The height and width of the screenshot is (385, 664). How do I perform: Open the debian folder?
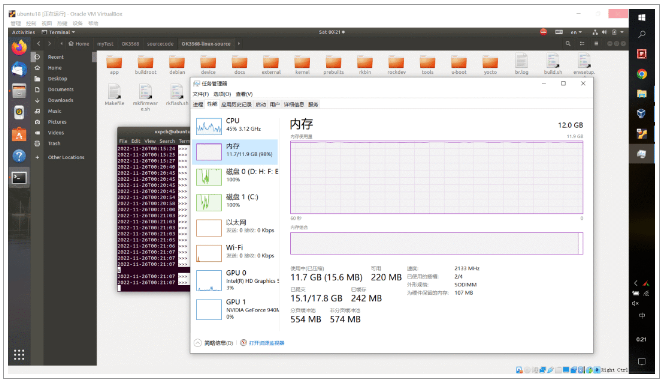click(177, 65)
